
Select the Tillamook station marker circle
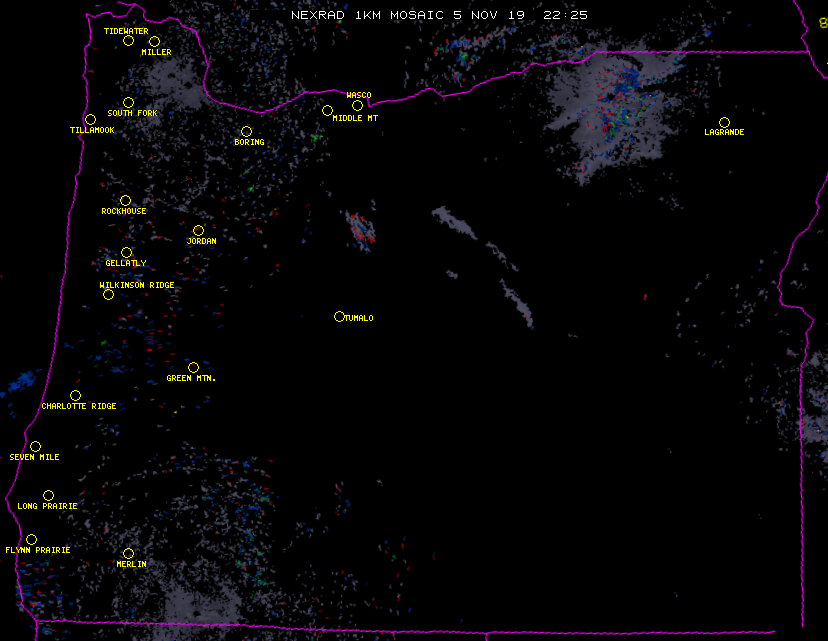point(90,120)
